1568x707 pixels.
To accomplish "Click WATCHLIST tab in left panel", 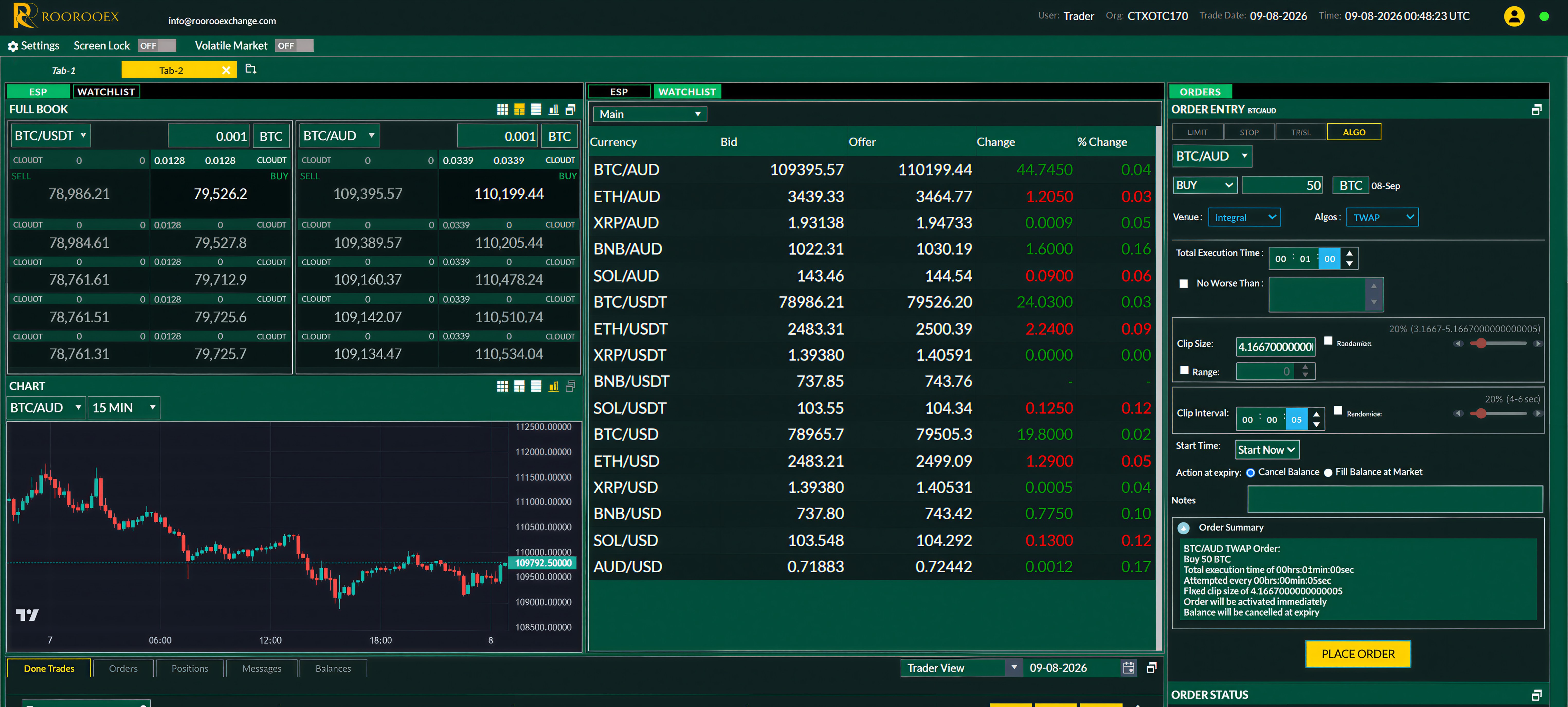I will pos(106,92).
